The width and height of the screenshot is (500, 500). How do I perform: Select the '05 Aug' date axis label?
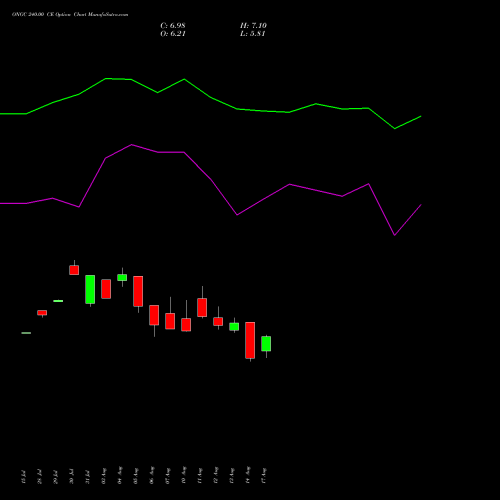click(135, 475)
